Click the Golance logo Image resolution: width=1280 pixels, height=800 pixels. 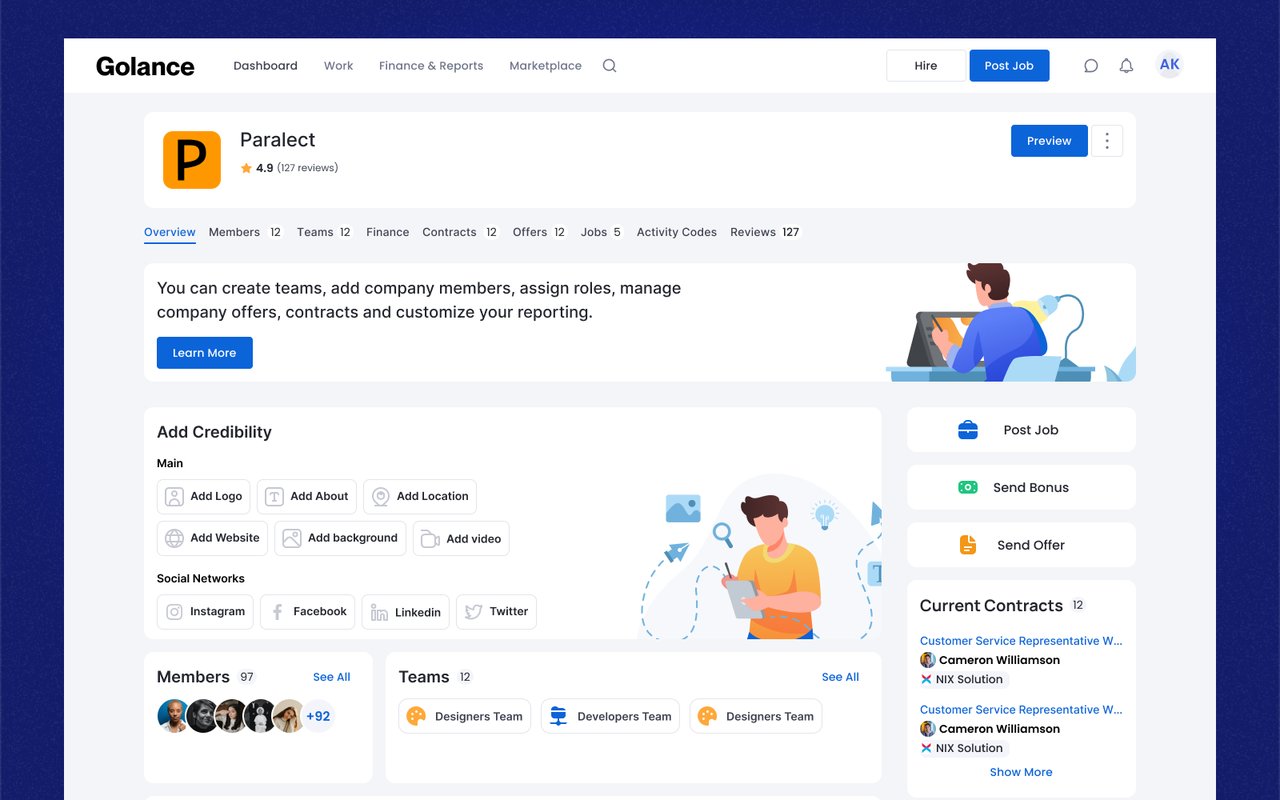coord(145,66)
